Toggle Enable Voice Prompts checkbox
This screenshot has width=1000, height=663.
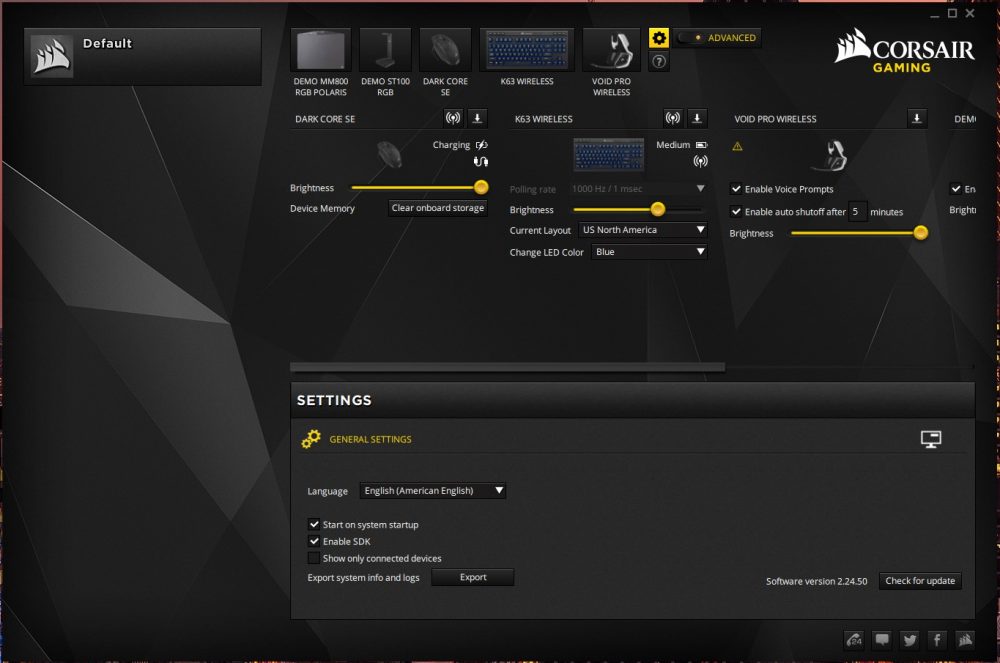[x=736, y=189]
